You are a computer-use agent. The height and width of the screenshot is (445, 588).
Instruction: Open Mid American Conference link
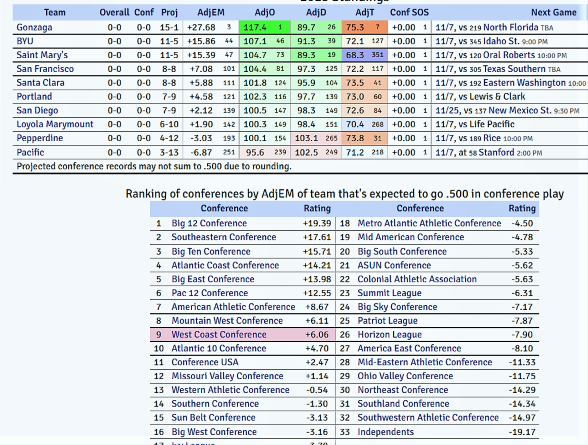(x=411, y=237)
